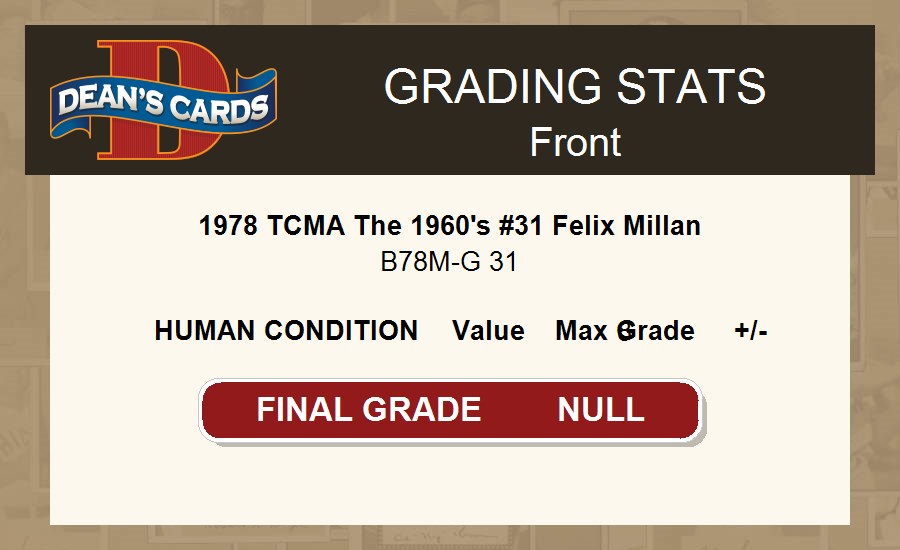This screenshot has height=550, width=900.
Task: Select the Front subtitle under the header
Action: (575, 142)
